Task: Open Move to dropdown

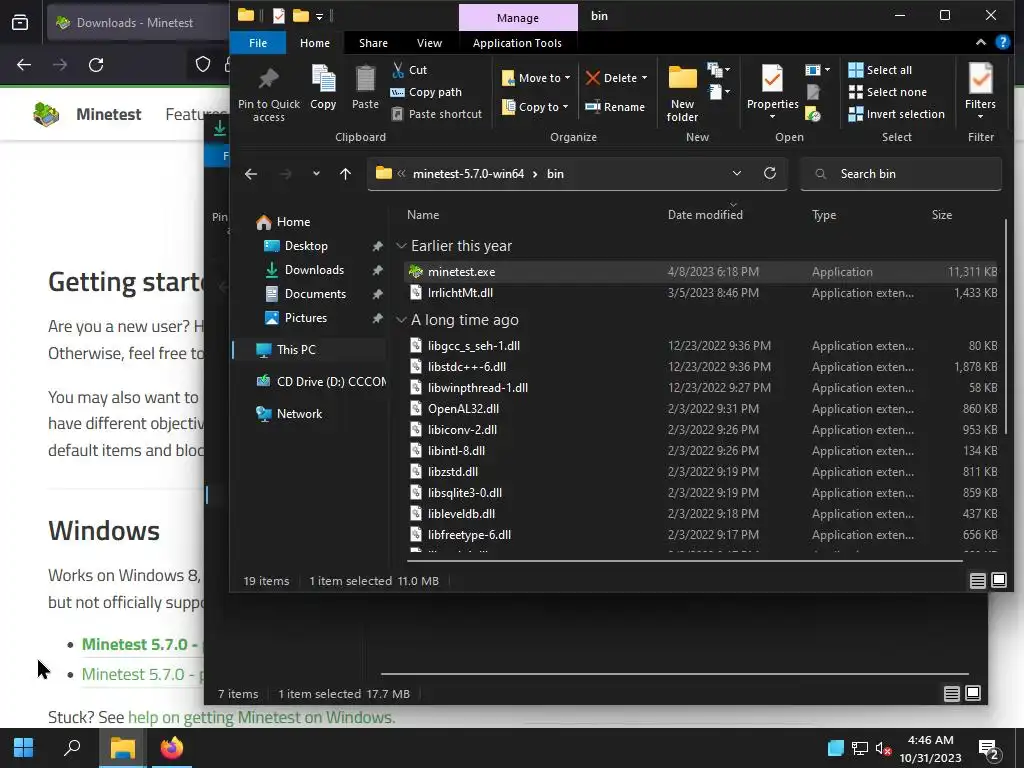Action: [536, 78]
